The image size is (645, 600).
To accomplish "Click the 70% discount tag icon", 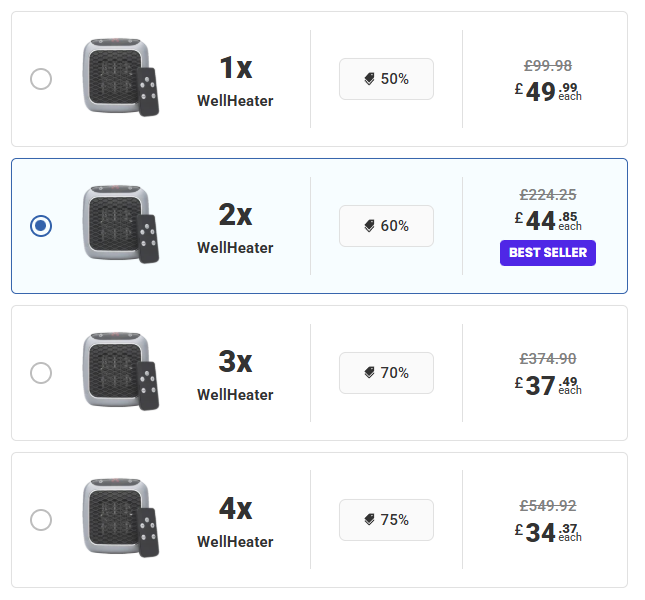I will point(370,373).
